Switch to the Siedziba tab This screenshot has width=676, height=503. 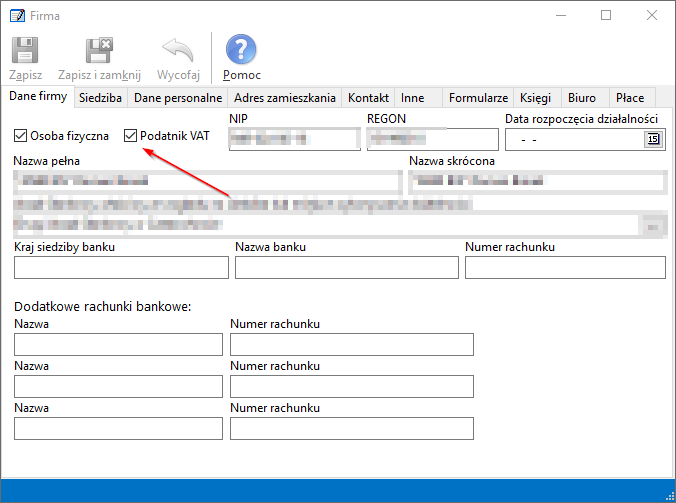tap(101, 98)
